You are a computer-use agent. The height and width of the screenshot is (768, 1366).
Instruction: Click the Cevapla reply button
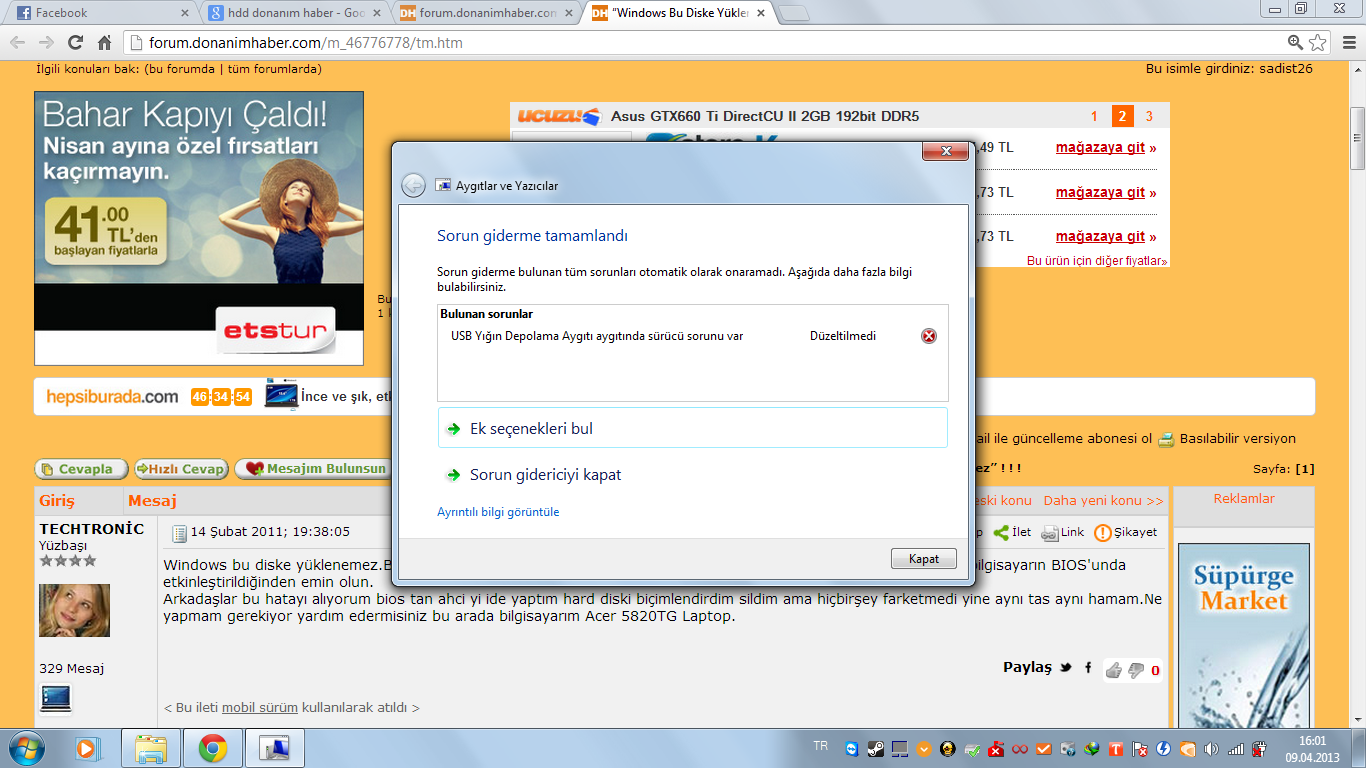(x=81, y=469)
